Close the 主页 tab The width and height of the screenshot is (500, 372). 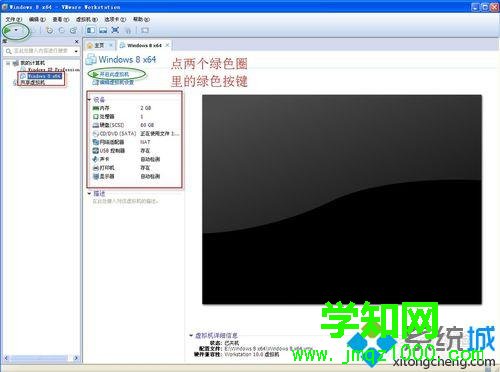111,45
